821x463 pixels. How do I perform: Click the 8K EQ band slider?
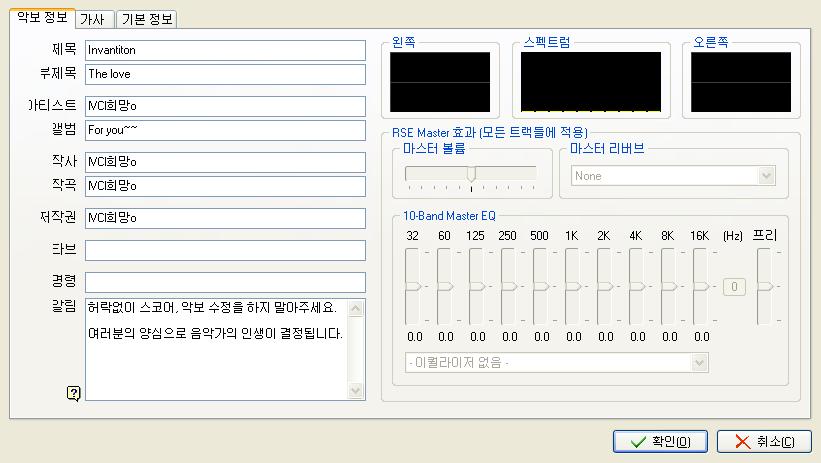coord(668,286)
